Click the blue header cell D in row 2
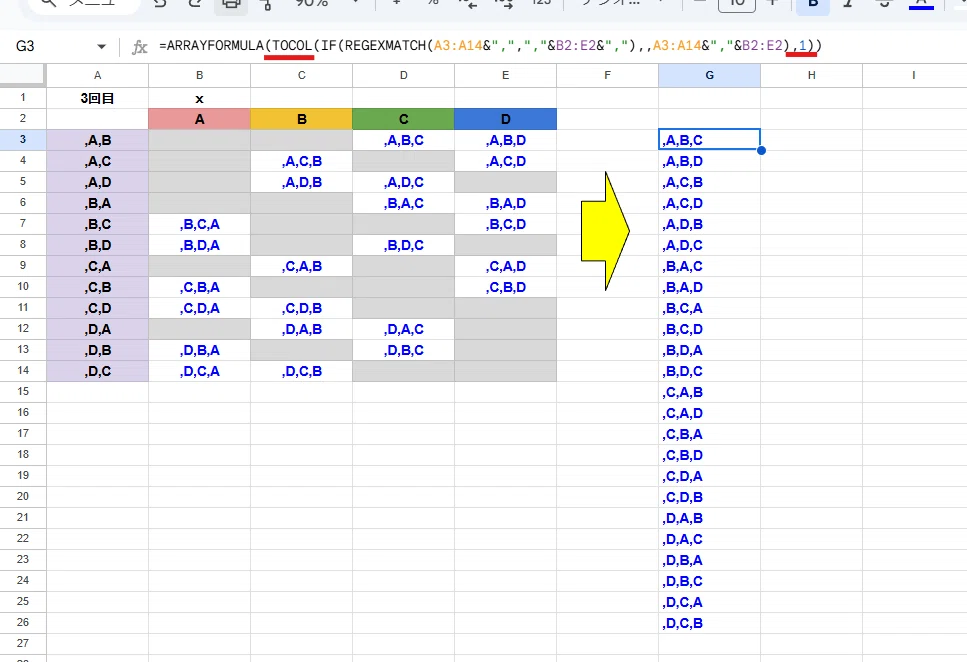967x662 pixels. click(x=505, y=119)
